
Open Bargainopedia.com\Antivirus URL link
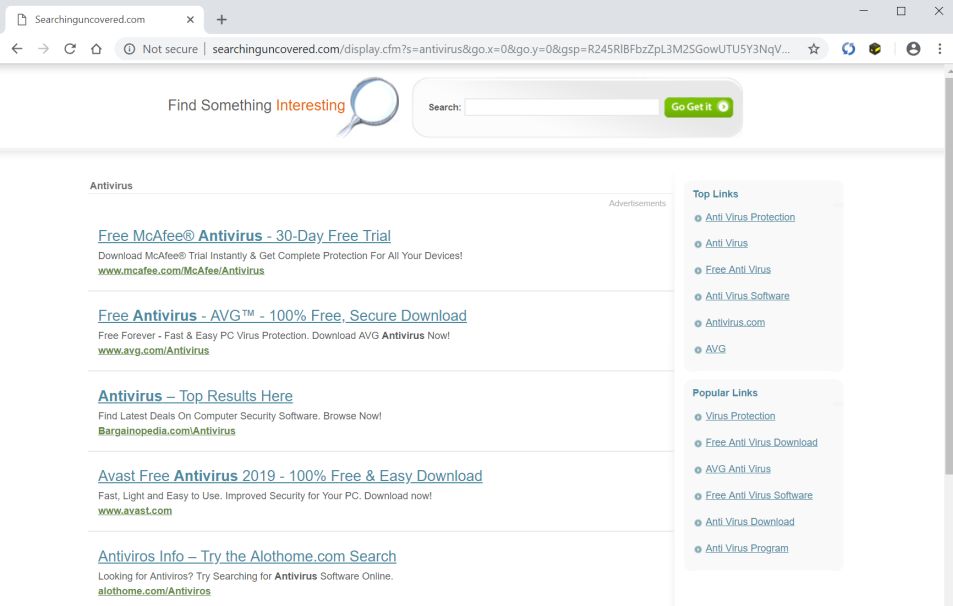(x=167, y=431)
